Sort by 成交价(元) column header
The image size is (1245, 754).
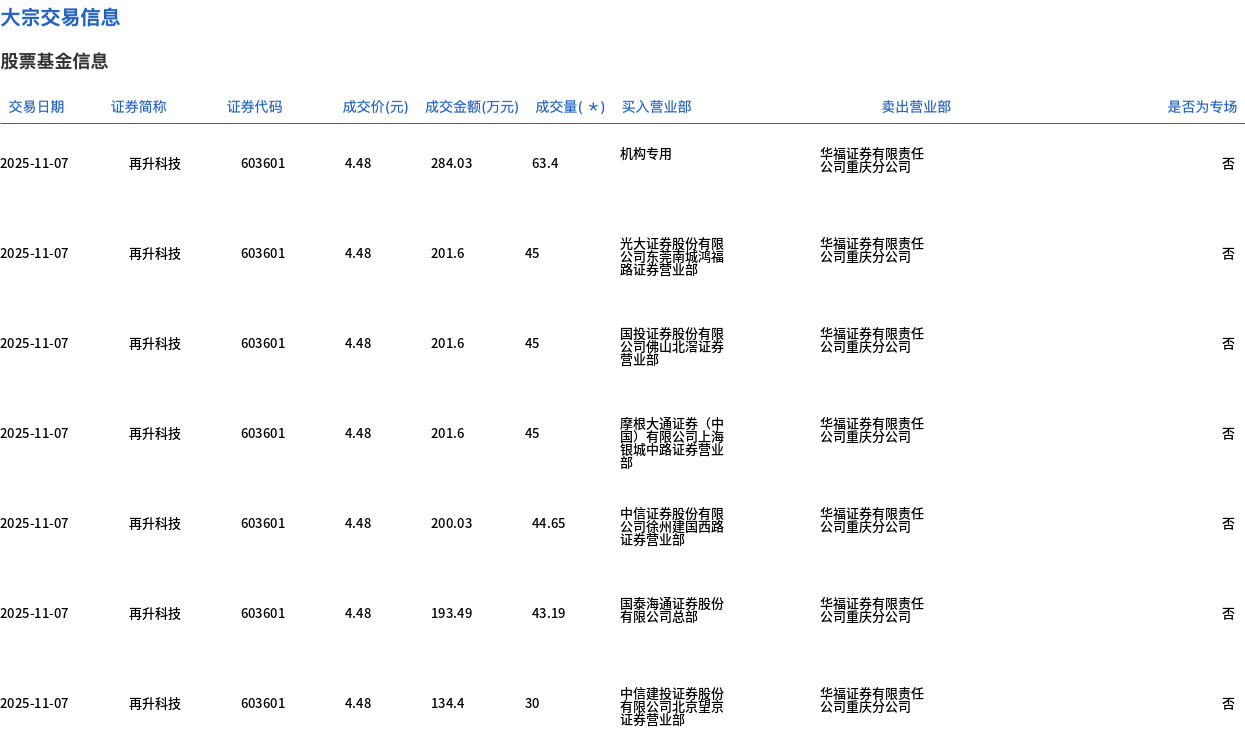click(x=375, y=107)
